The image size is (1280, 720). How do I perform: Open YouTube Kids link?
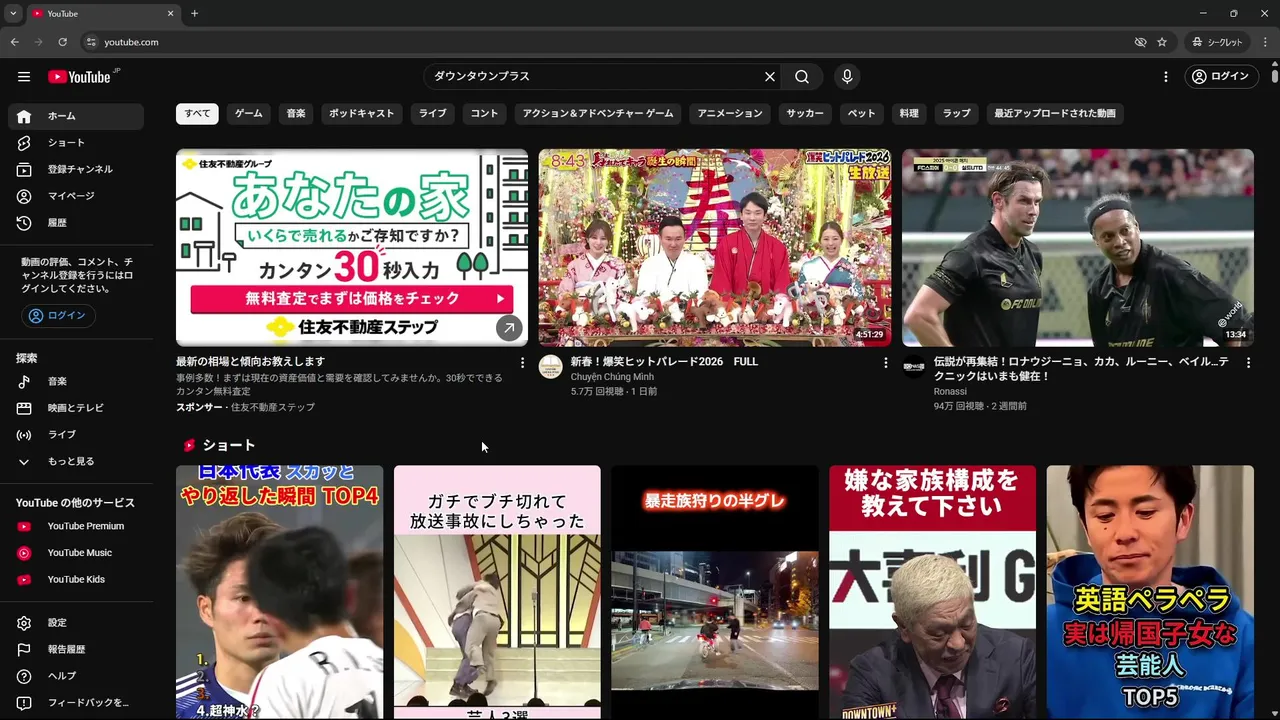tap(76, 579)
